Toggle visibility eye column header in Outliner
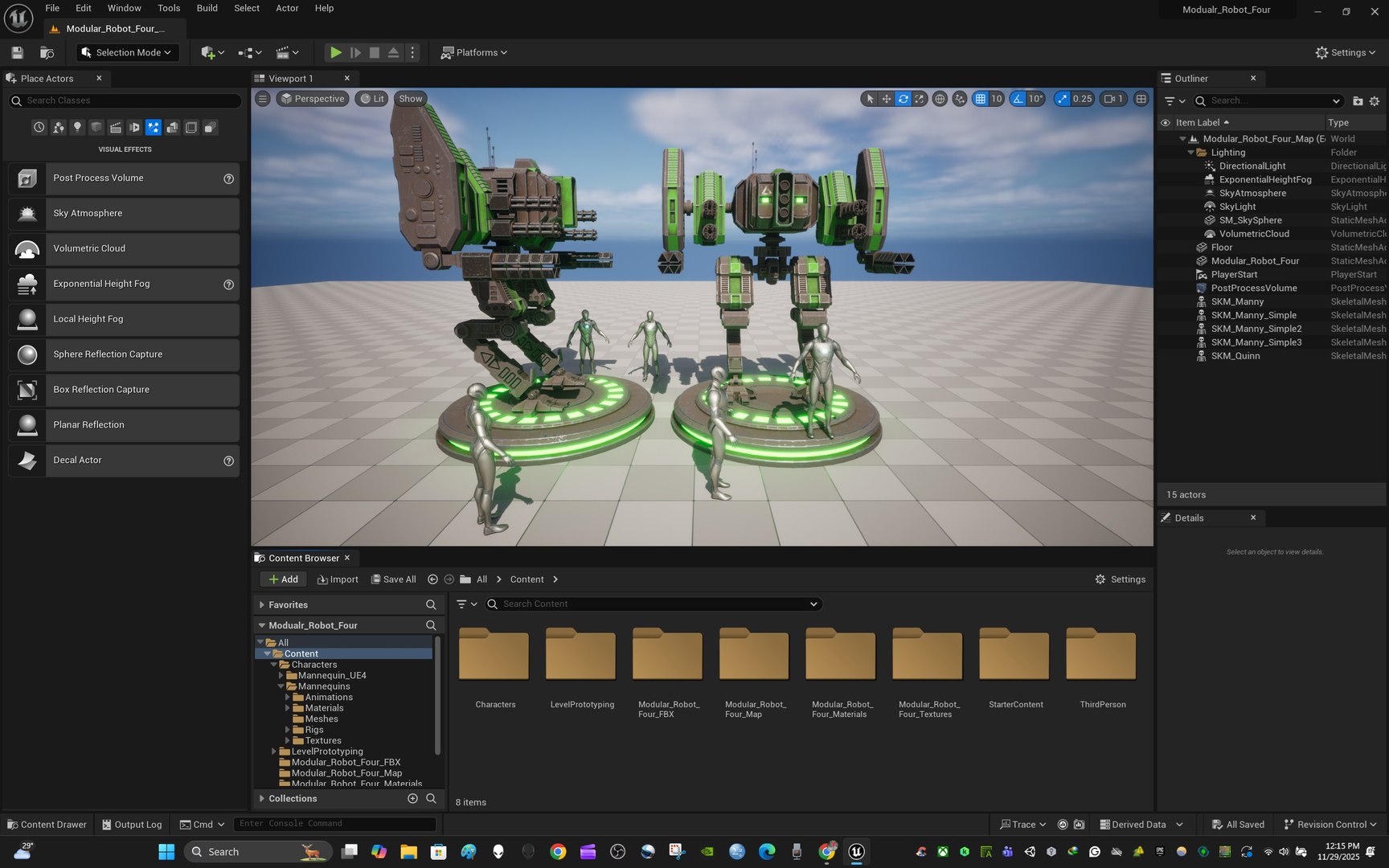 1166,123
